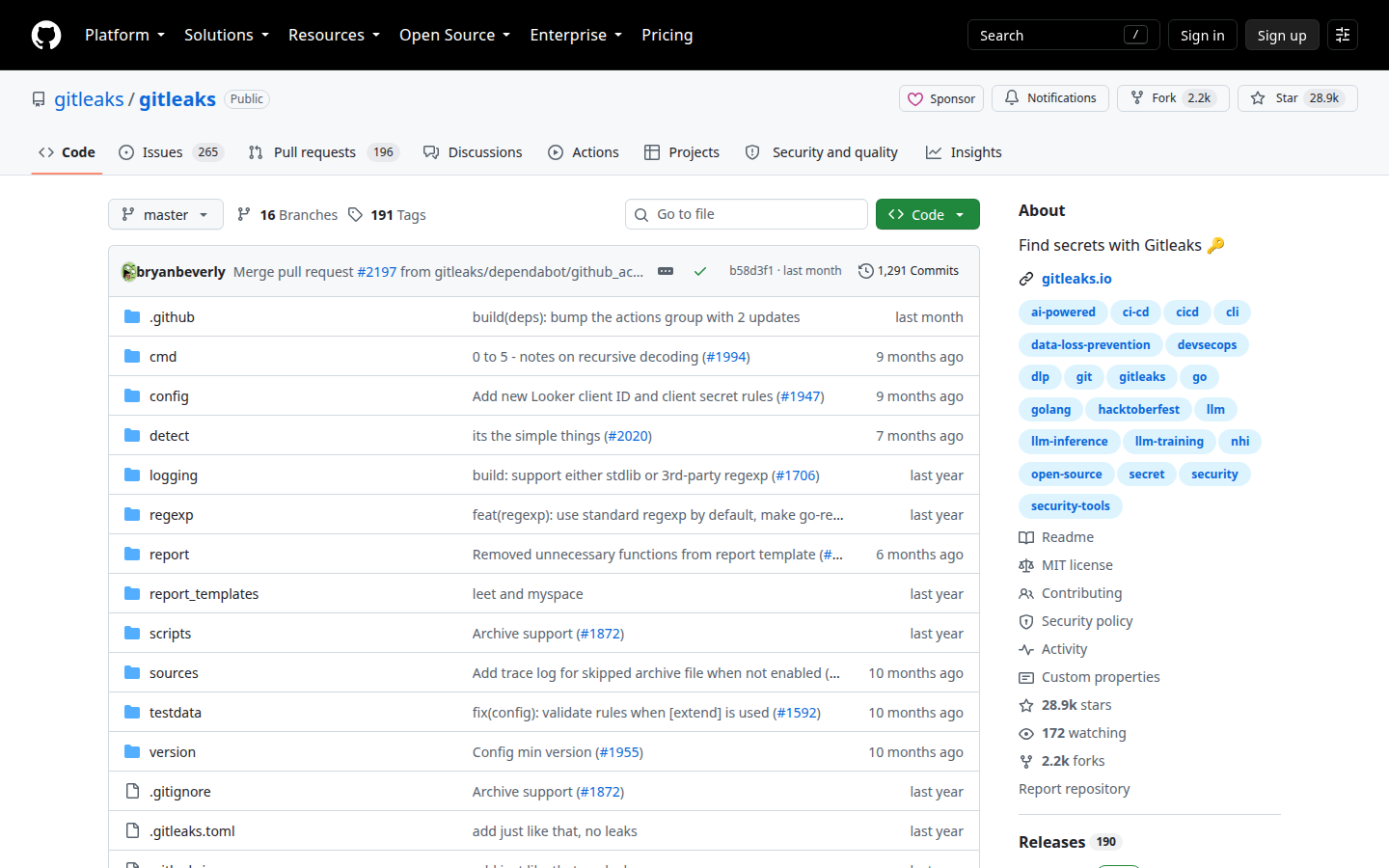Image resolution: width=1389 pixels, height=868 pixels.
Task: Go to the GitHub homepage logo
Action: point(46,35)
